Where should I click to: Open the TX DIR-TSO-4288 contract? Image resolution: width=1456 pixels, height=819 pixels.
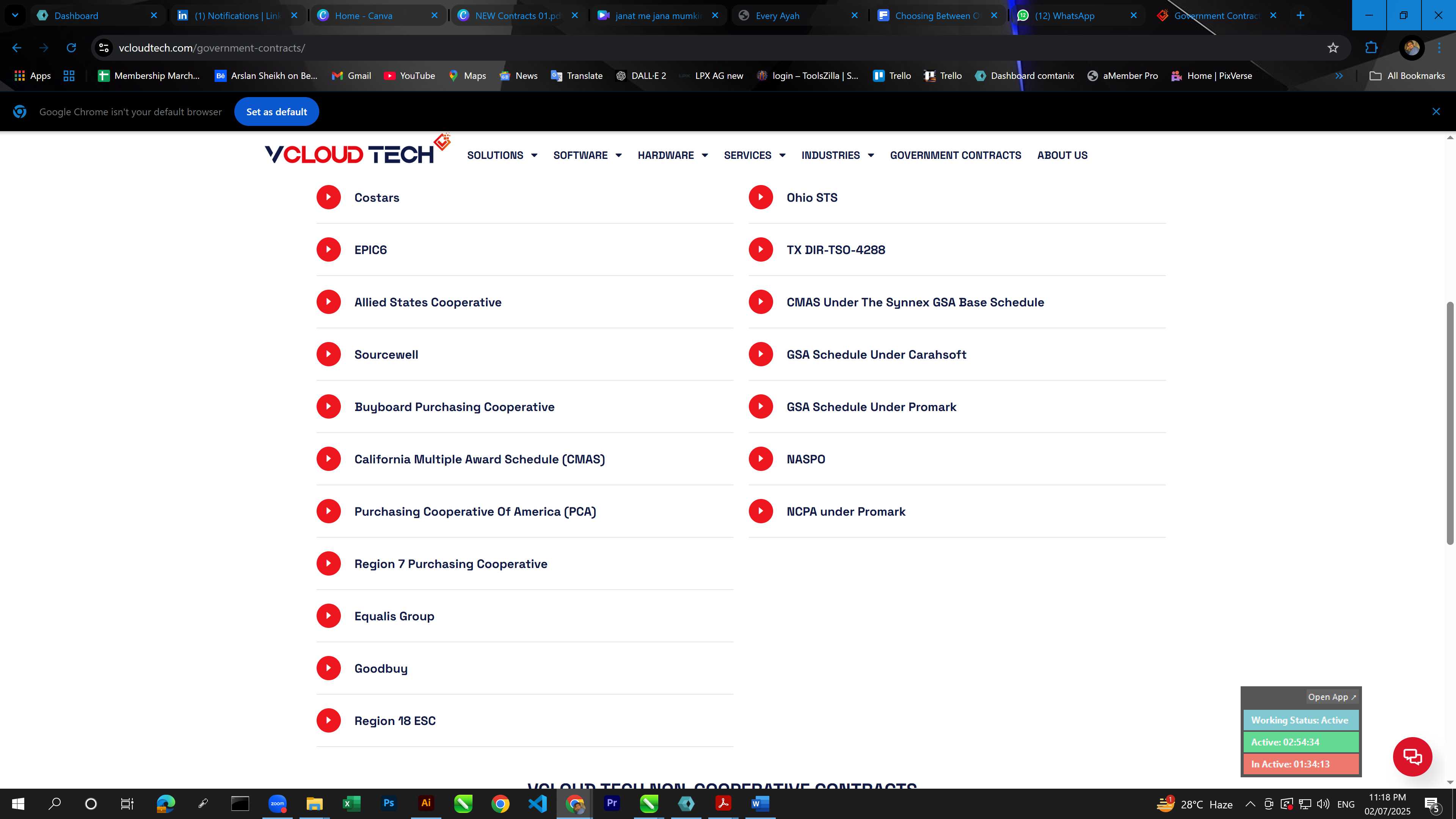pos(836,249)
